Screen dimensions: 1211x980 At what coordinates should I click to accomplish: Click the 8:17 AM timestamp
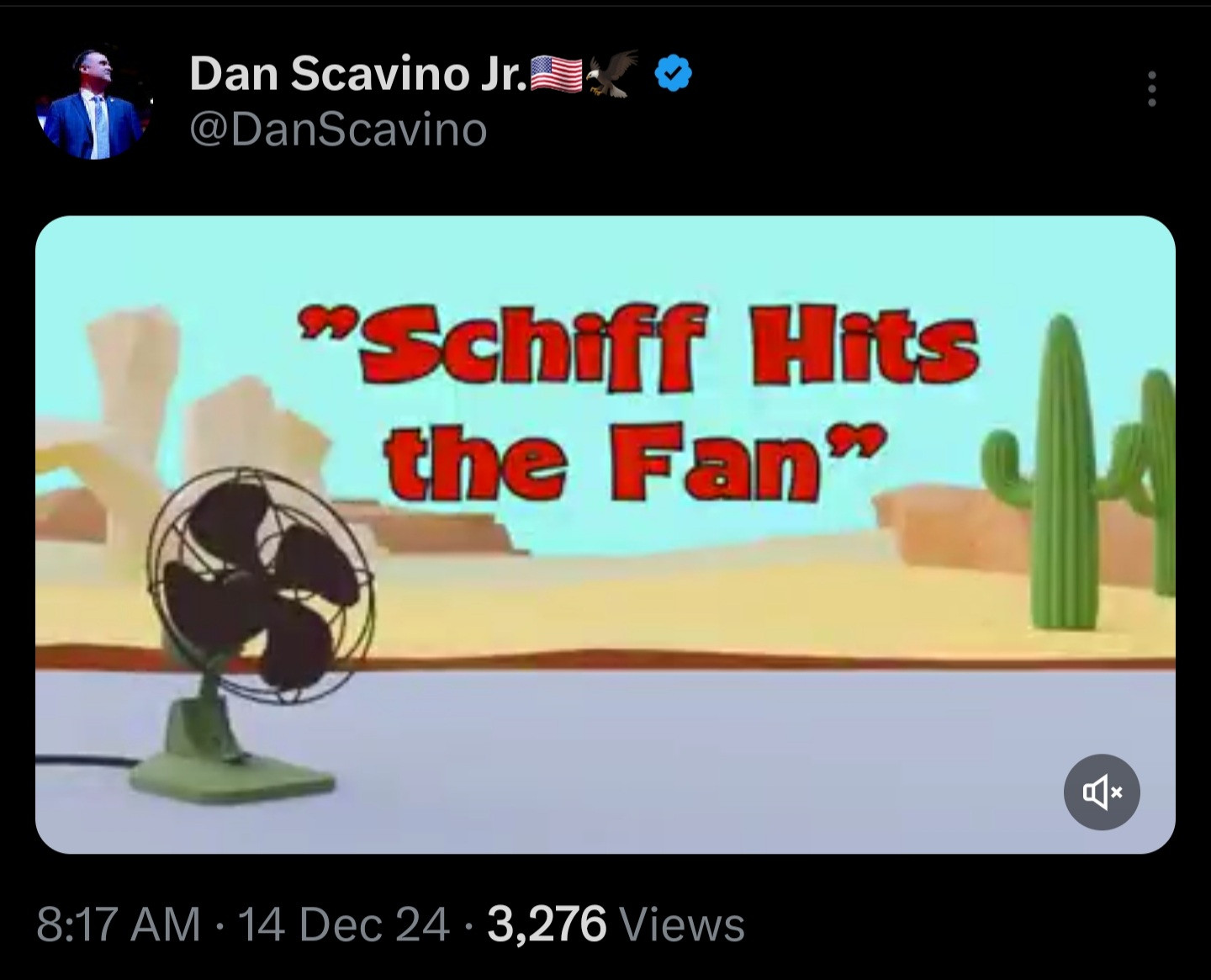(119, 924)
